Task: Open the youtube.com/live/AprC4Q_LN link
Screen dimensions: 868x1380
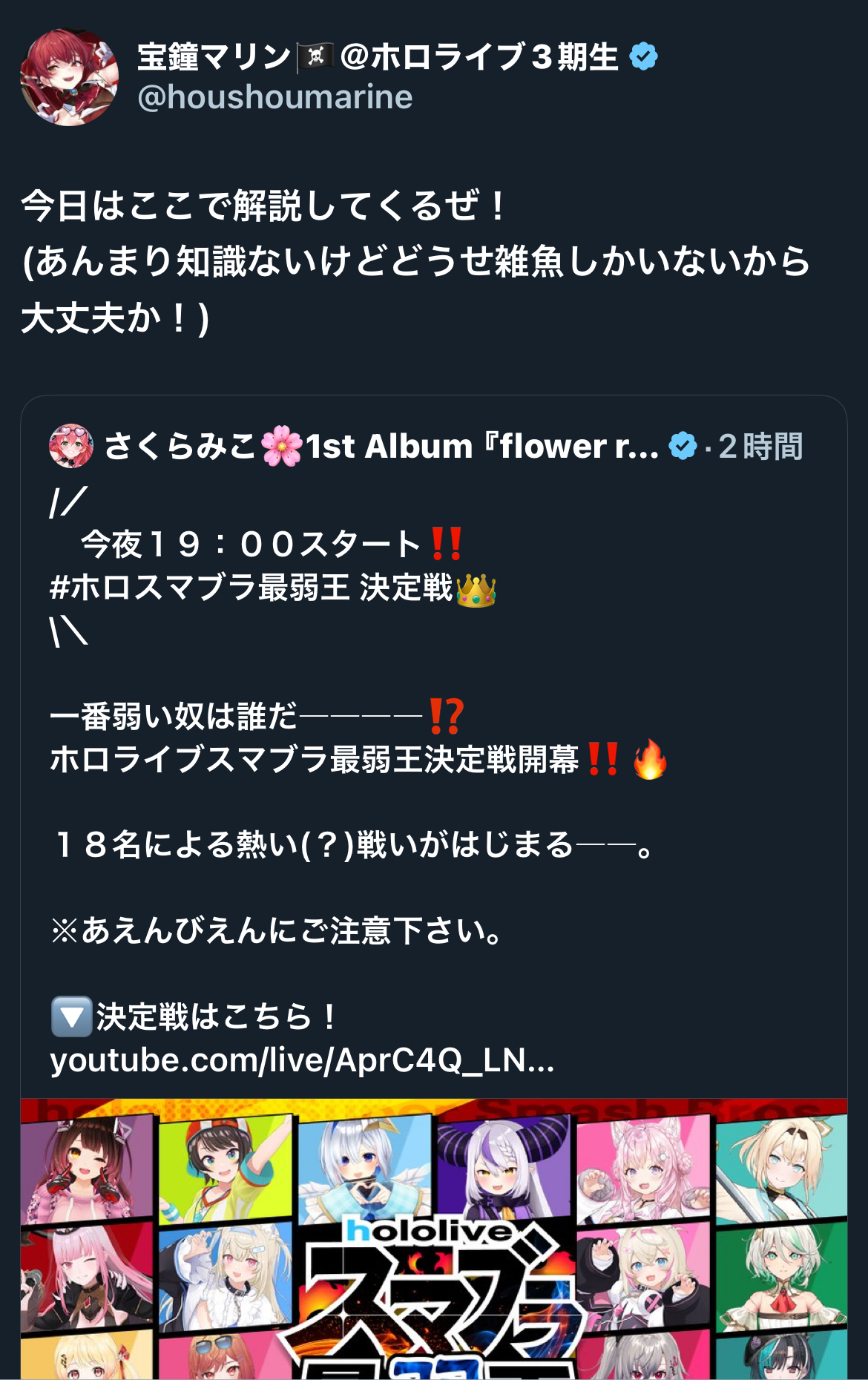Action: (302, 1060)
